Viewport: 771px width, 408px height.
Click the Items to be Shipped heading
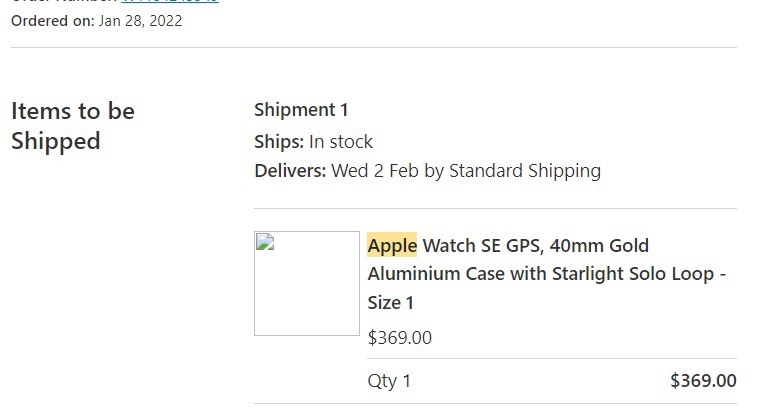(73, 126)
